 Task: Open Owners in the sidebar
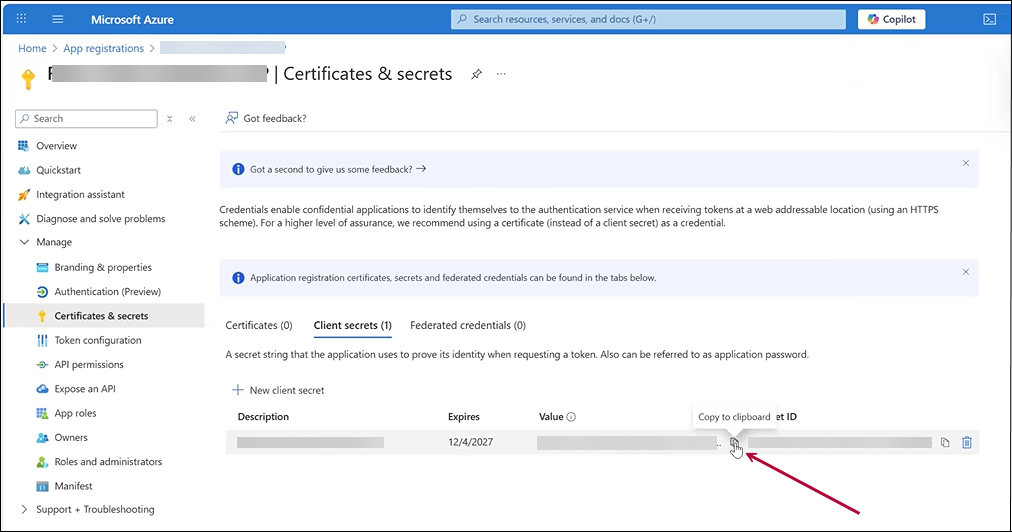(70, 438)
